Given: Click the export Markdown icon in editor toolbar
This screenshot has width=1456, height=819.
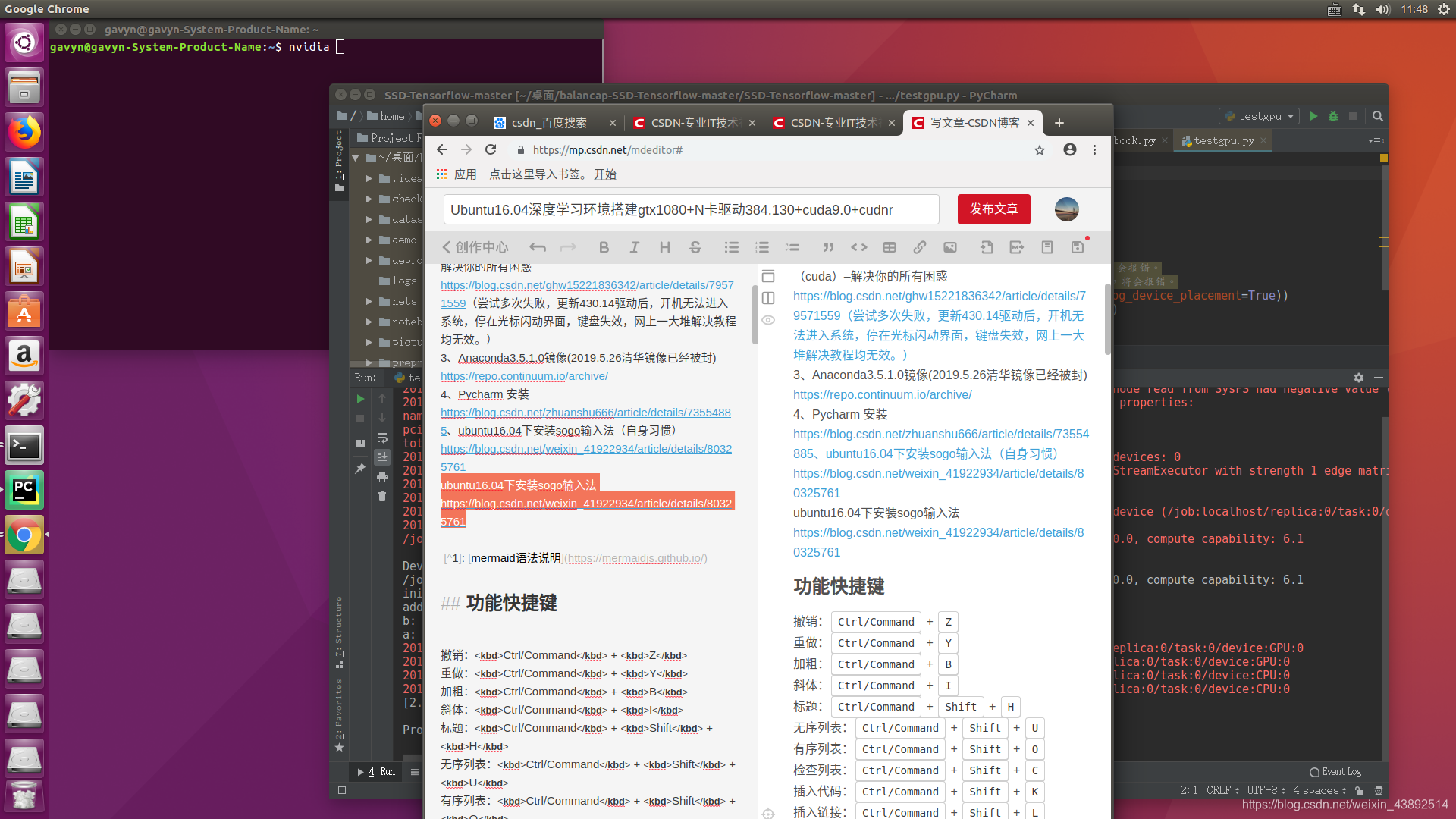Looking at the screenshot, I should [x=1016, y=247].
